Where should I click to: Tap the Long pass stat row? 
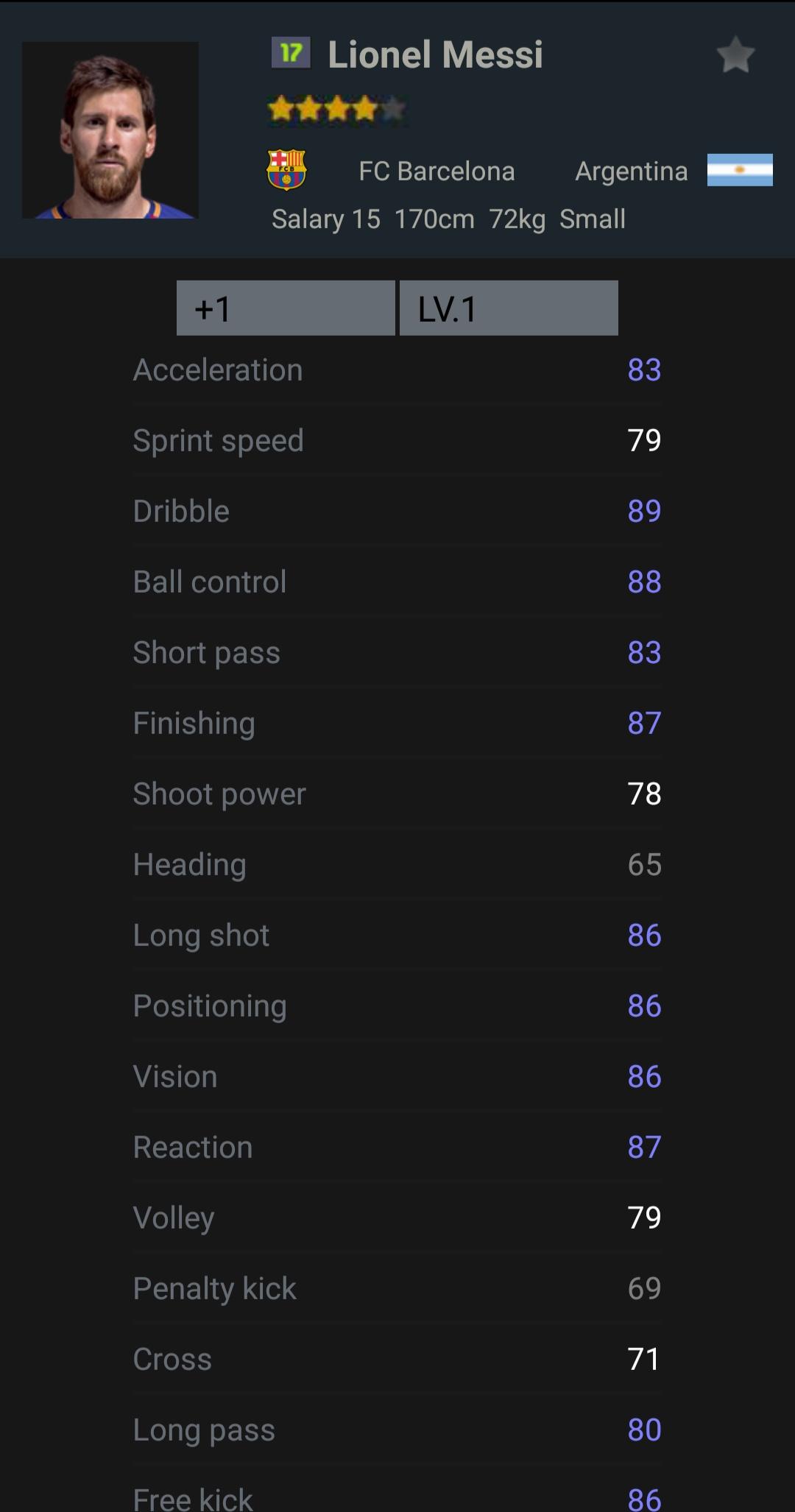click(397, 1430)
